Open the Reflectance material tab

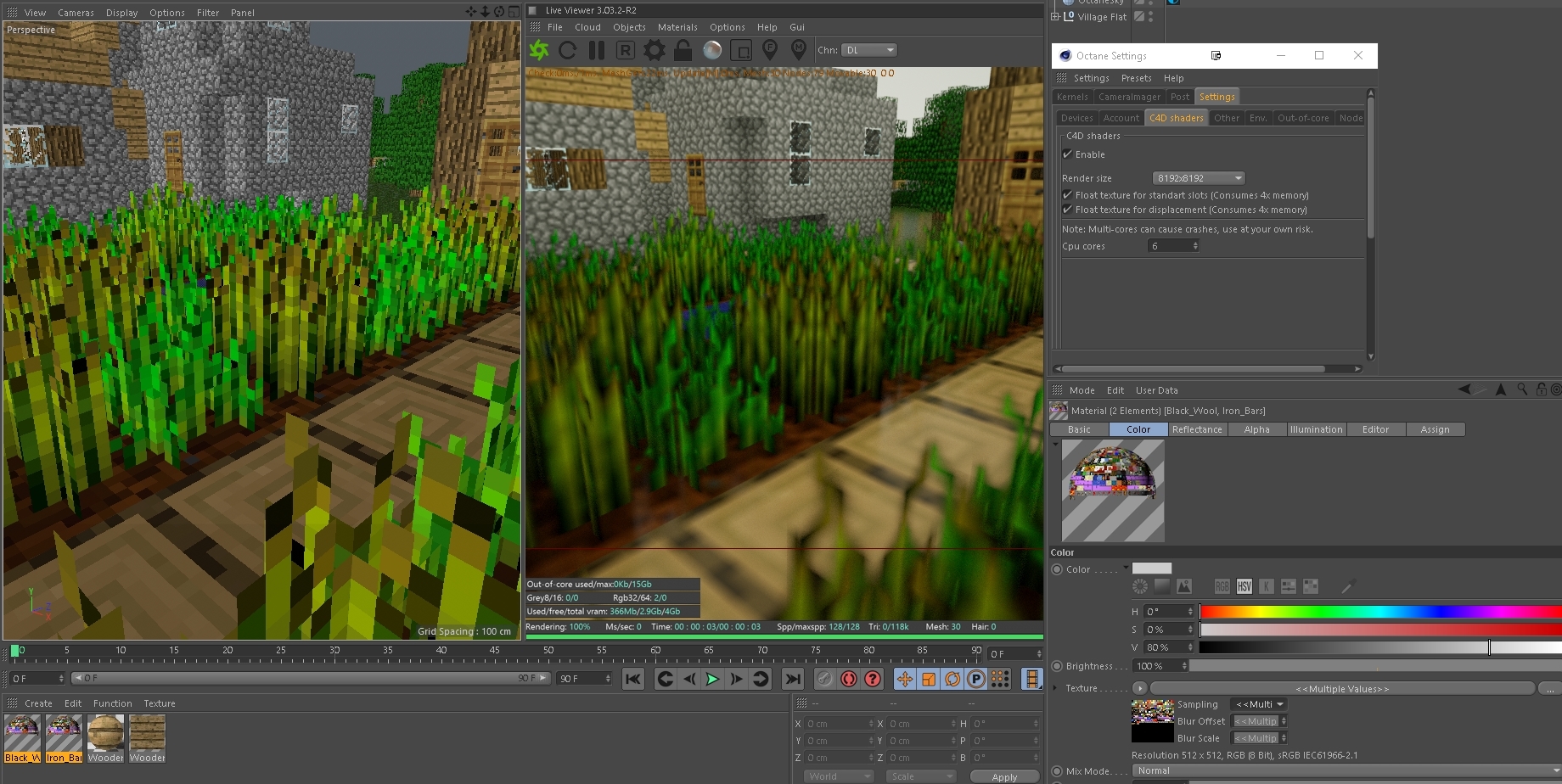(1197, 429)
